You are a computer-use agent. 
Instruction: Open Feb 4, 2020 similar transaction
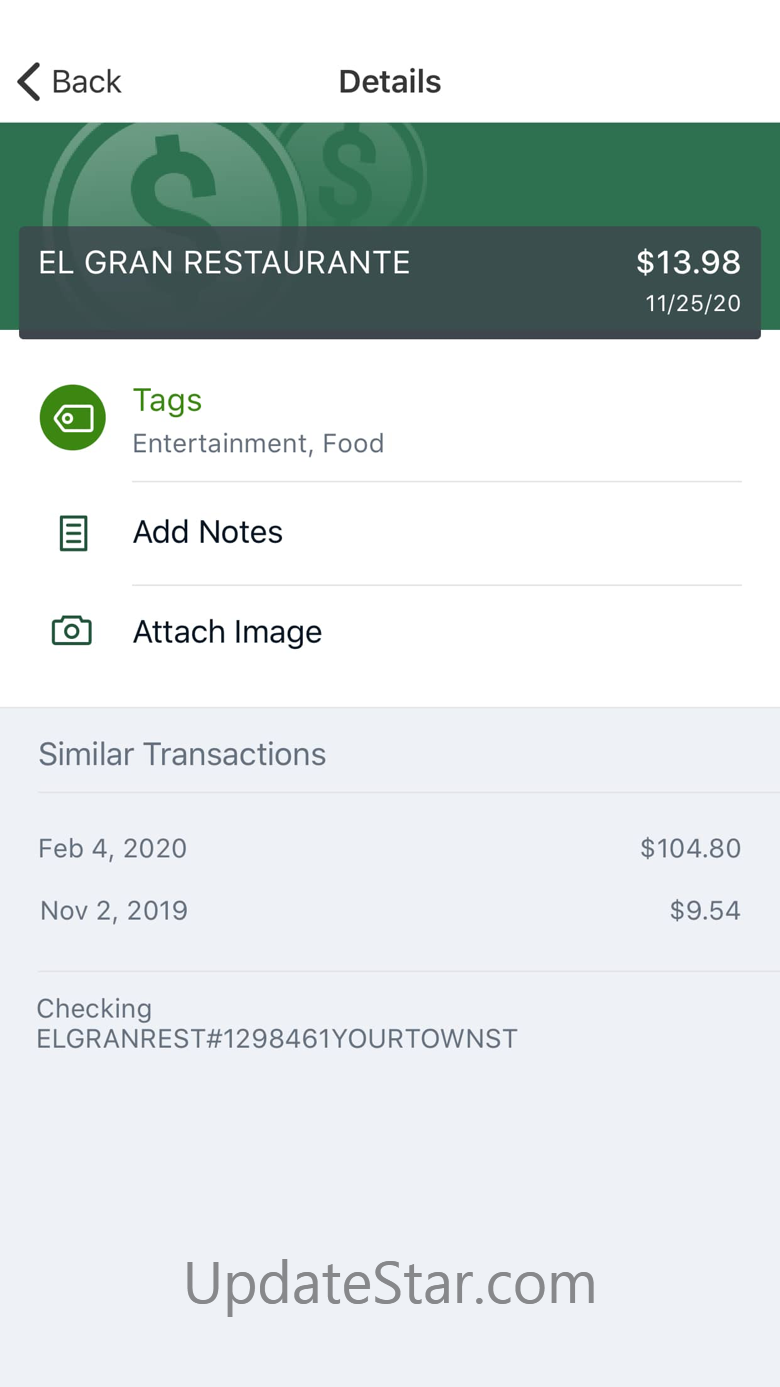click(390, 849)
